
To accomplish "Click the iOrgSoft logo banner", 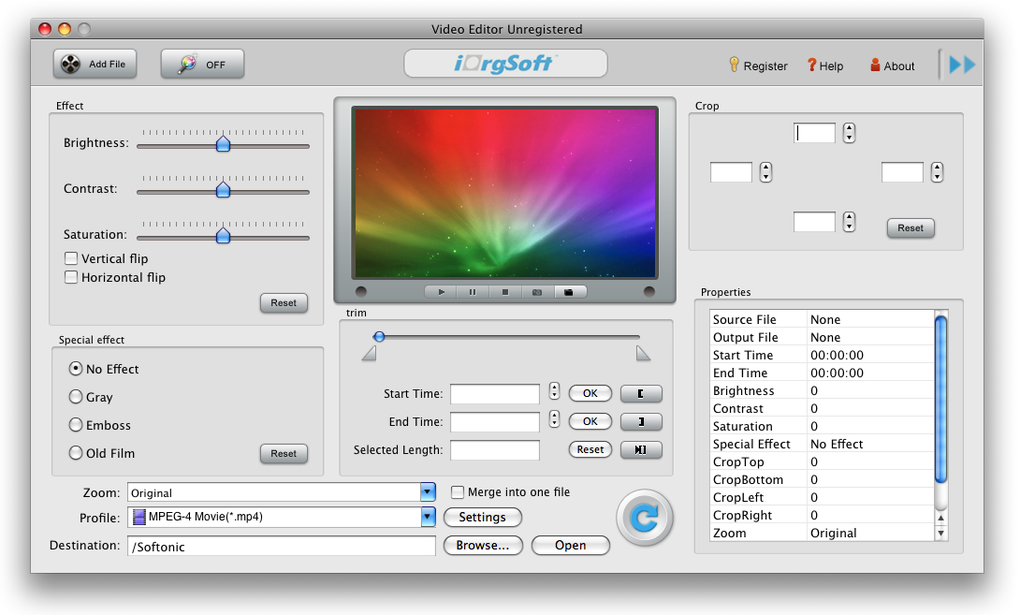I will [505, 64].
